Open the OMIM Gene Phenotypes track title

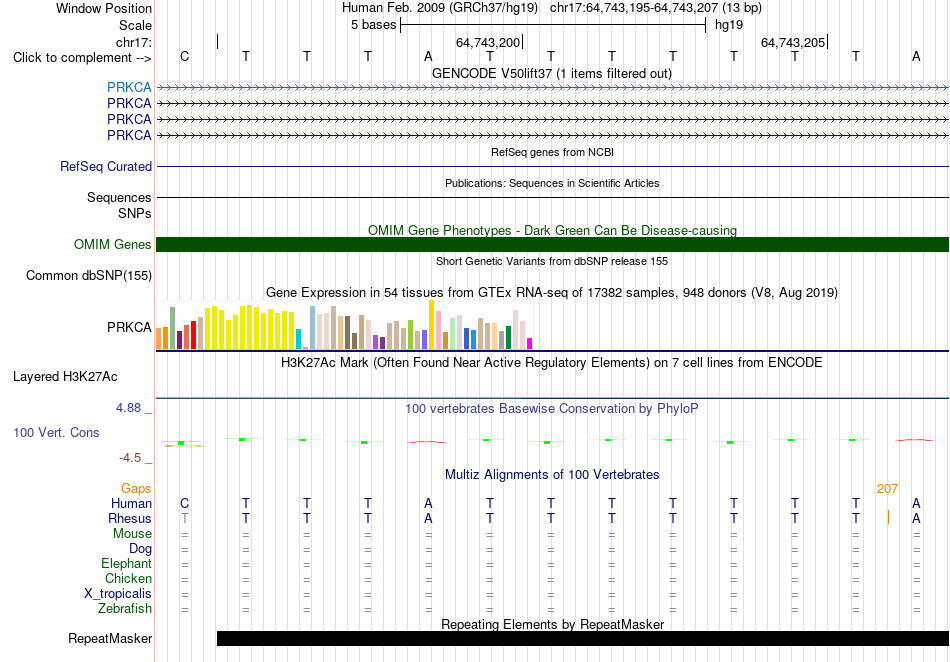tap(552, 230)
